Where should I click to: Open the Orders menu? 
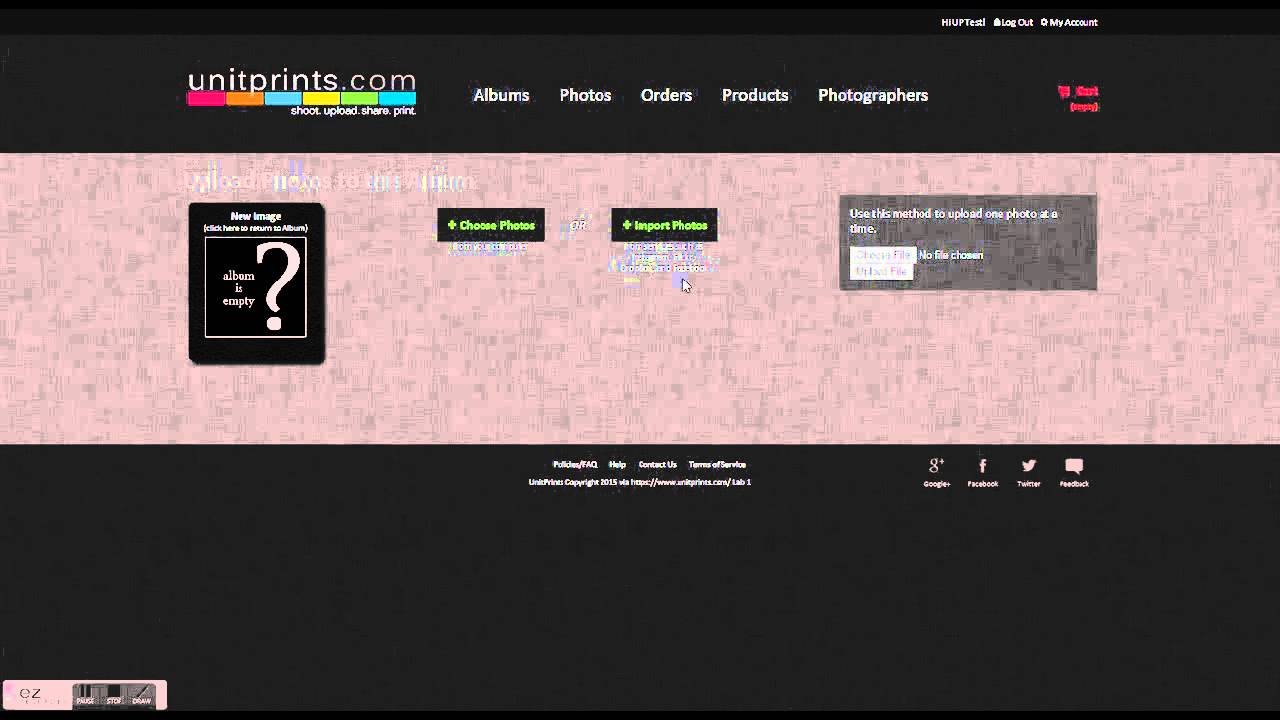click(666, 95)
